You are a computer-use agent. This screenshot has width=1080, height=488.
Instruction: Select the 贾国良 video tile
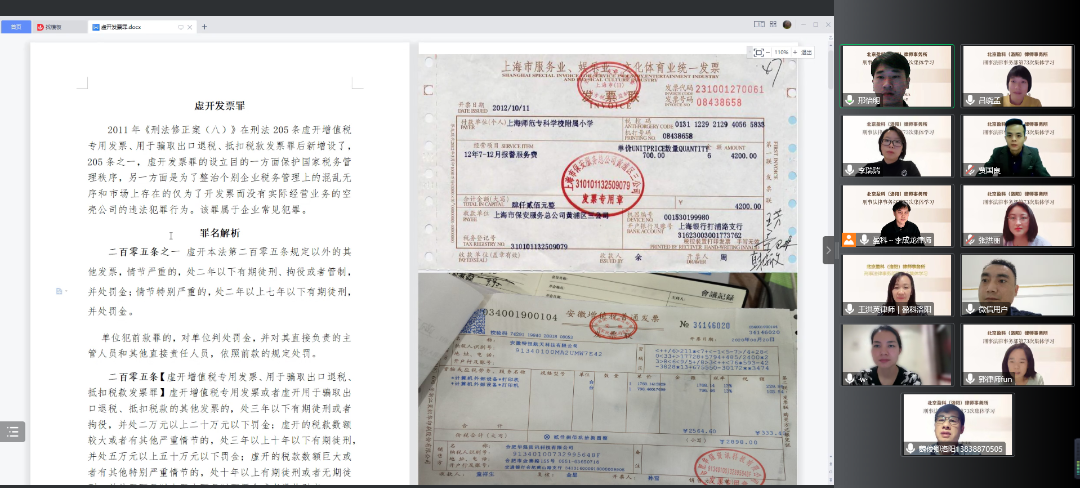pyautogui.click(x=1017, y=146)
